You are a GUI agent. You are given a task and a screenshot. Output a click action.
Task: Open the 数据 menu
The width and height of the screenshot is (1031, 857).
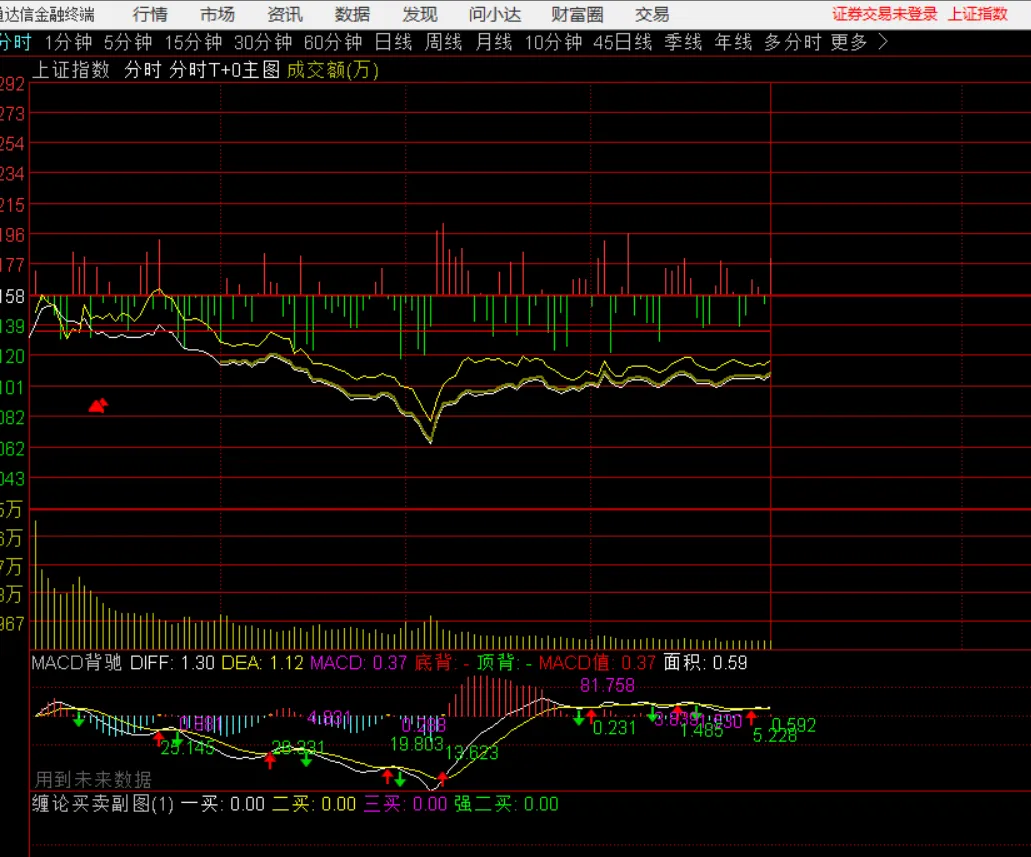352,14
